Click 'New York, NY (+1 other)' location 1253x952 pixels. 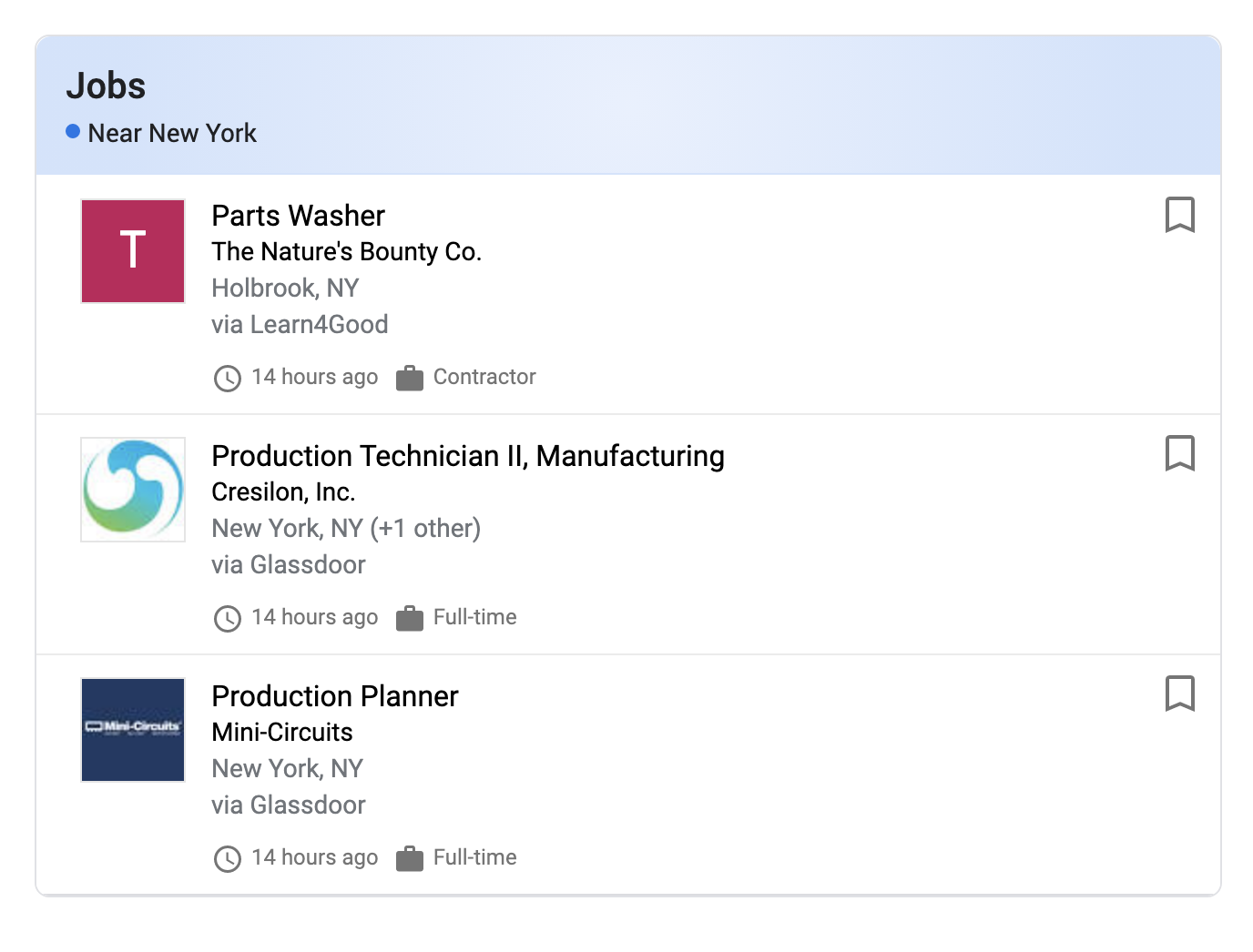click(347, 528)
